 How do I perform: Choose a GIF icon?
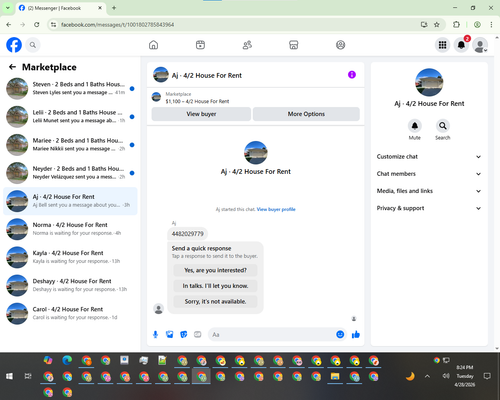pyautogui.click(x=198, y=334)
